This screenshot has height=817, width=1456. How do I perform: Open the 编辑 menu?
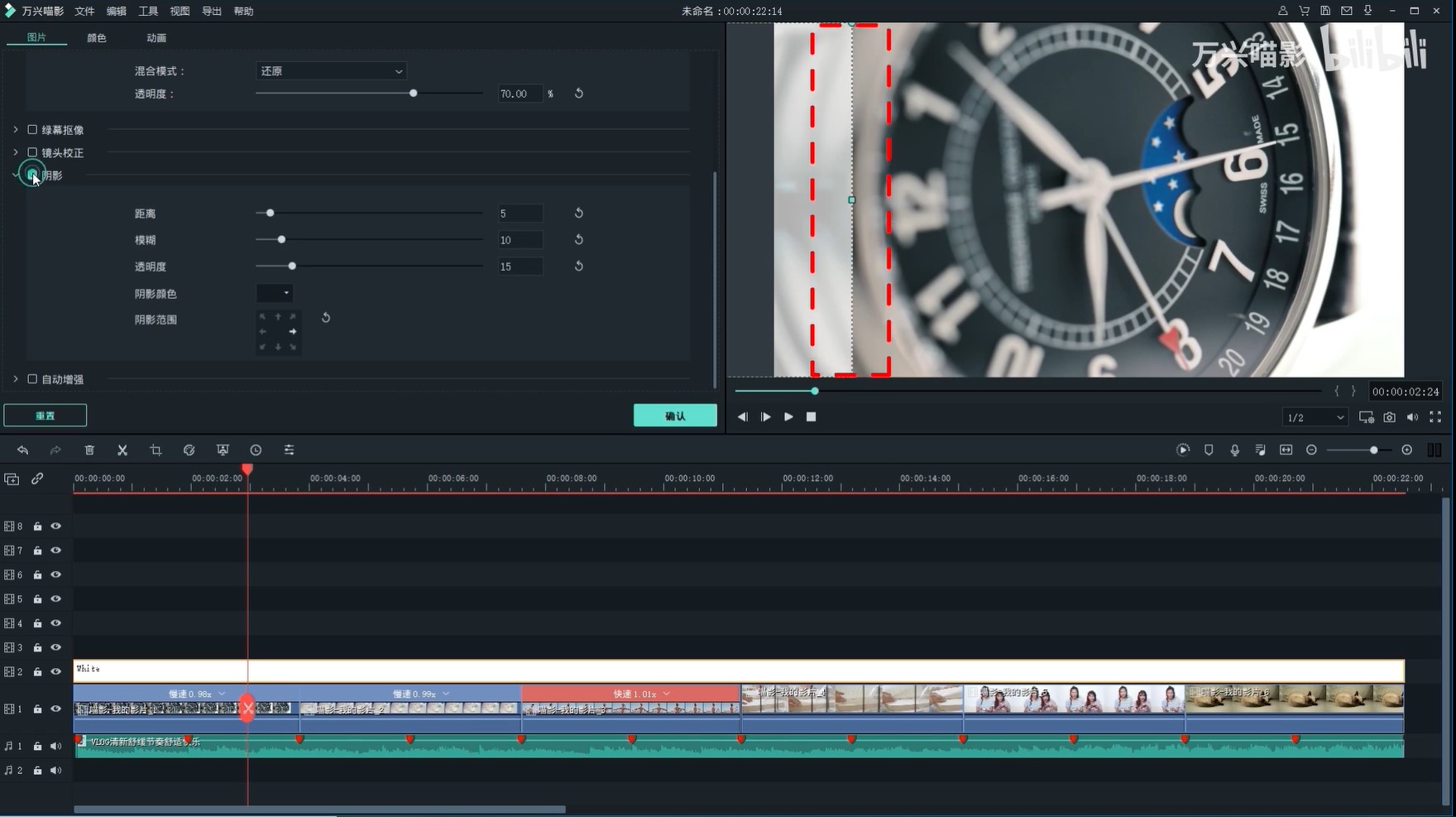[117, 12]
